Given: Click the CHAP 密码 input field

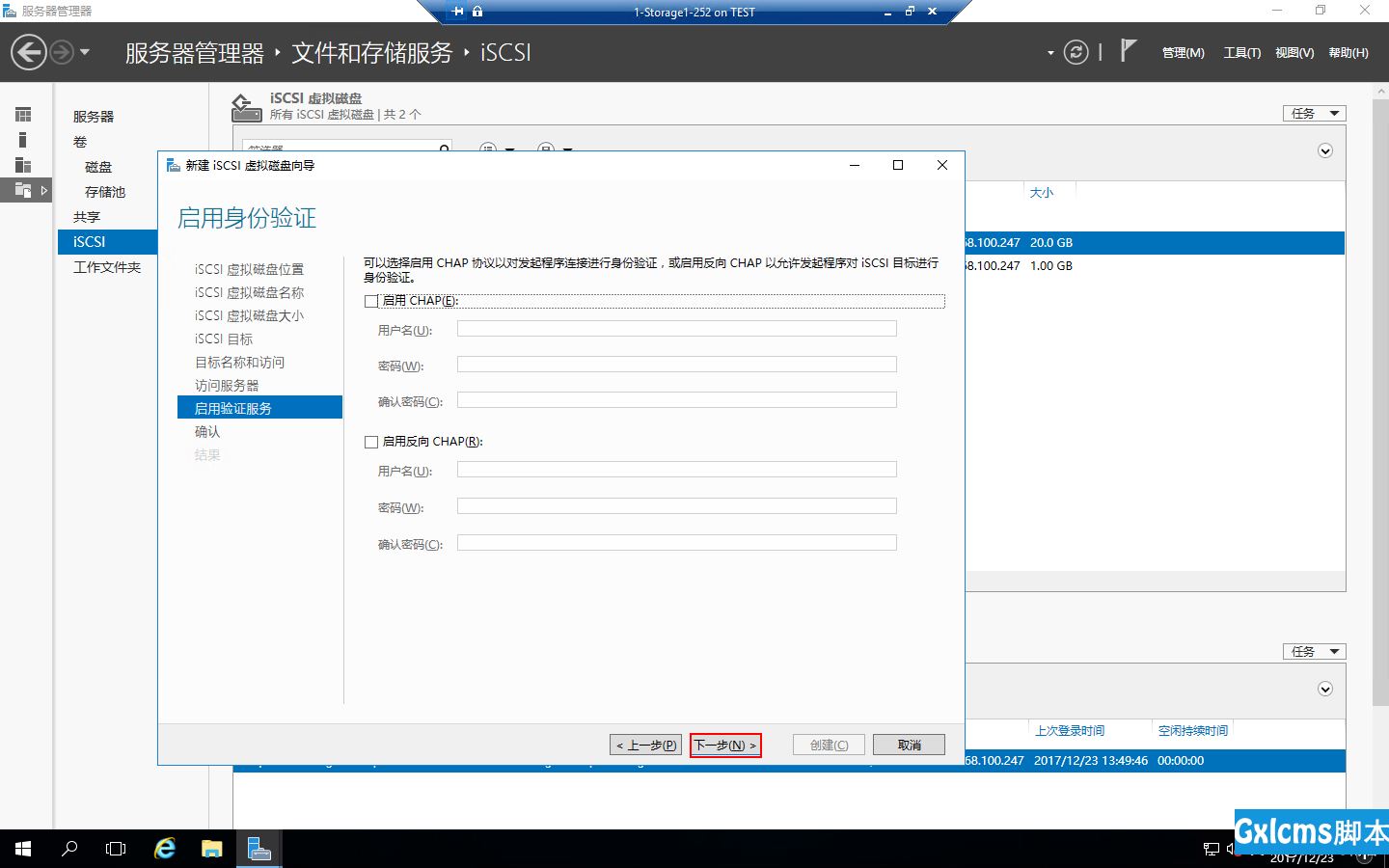Looking at the screenshot, I should pos(676,365).
